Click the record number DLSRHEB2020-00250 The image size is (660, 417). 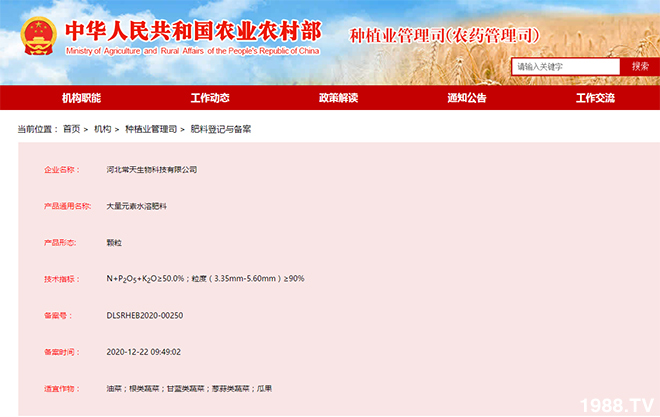click(x=145, y=315)
